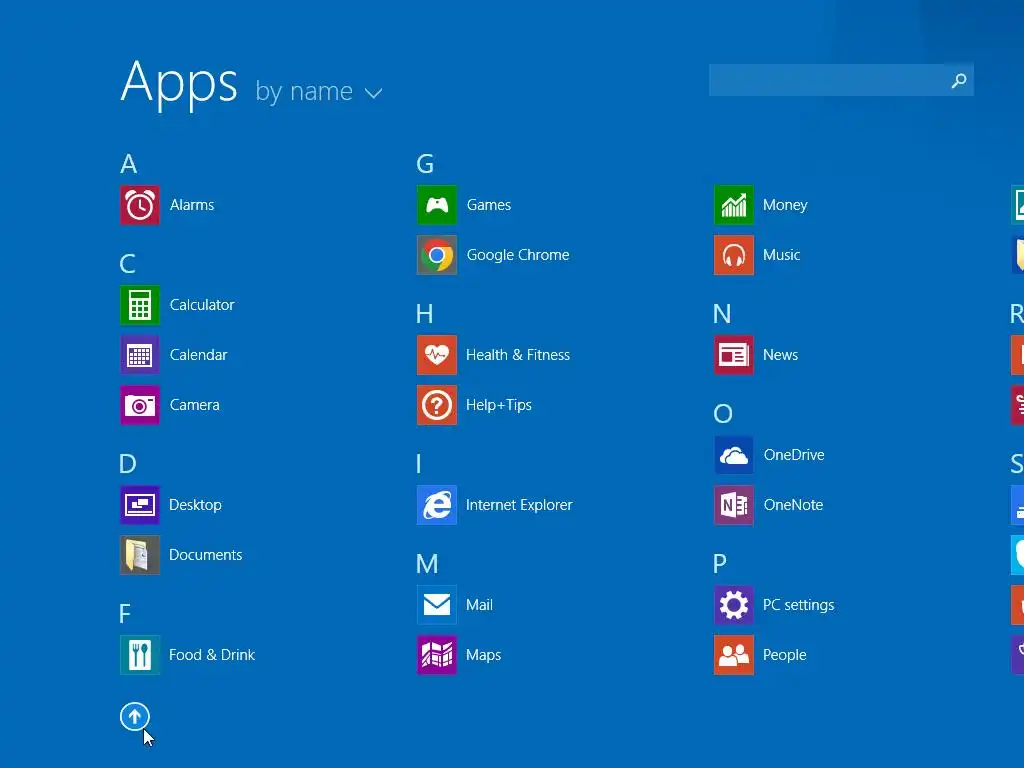1024x768 pixels.
Task: Open the Health & Fitness icon
Action: [437, 355]
